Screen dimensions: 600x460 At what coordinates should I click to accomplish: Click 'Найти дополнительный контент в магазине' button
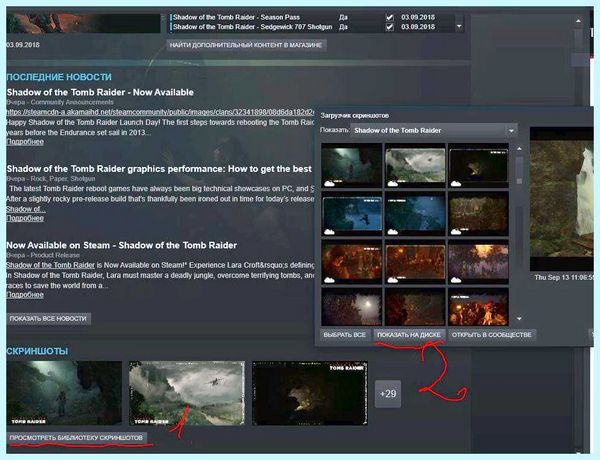click(246, 45)
